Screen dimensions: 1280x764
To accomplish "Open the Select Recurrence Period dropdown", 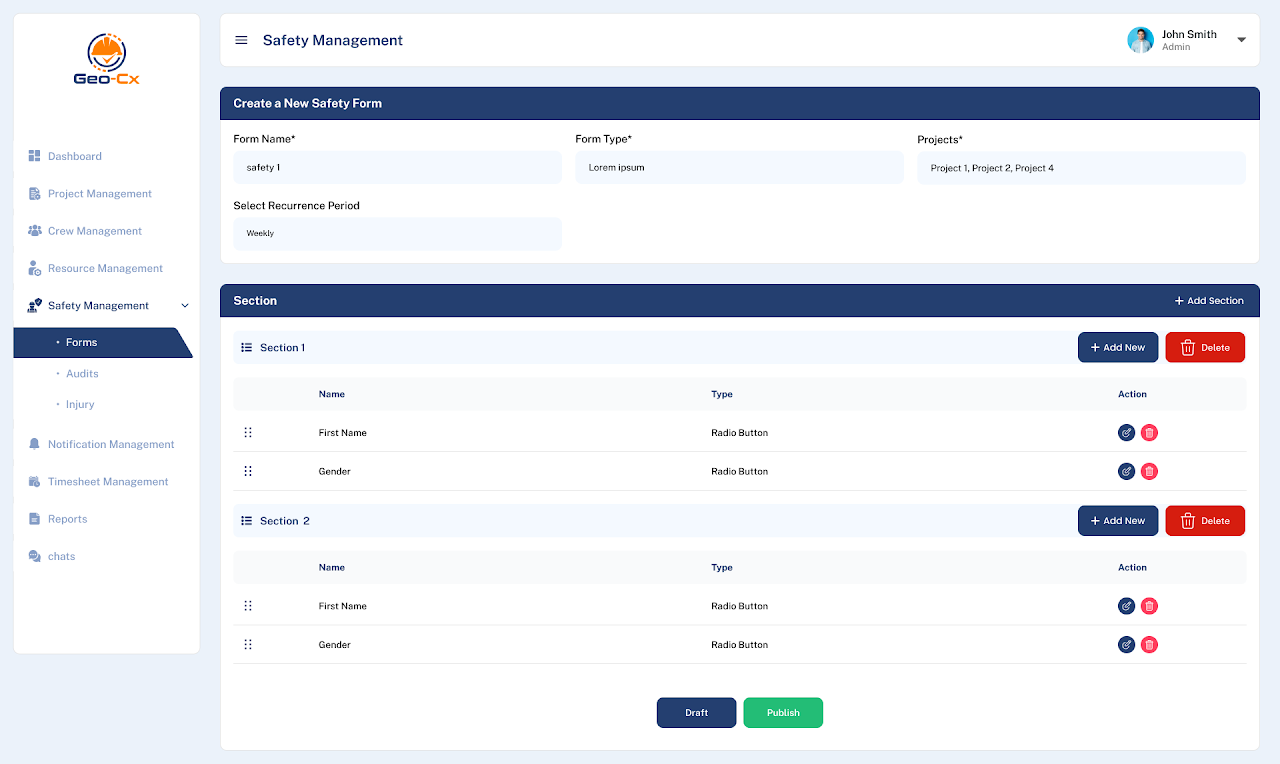I will coord(397,234).
